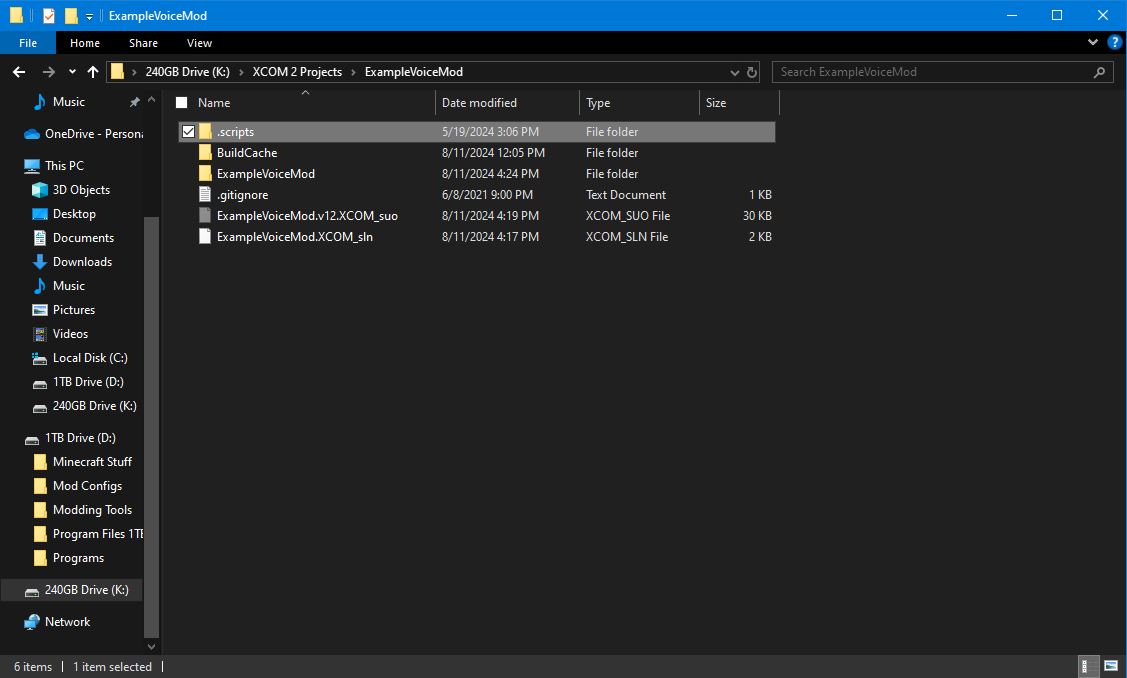1127x678 pixels.
Task: Open Programs folder in sidebar
Action: (x=68, y=558)
